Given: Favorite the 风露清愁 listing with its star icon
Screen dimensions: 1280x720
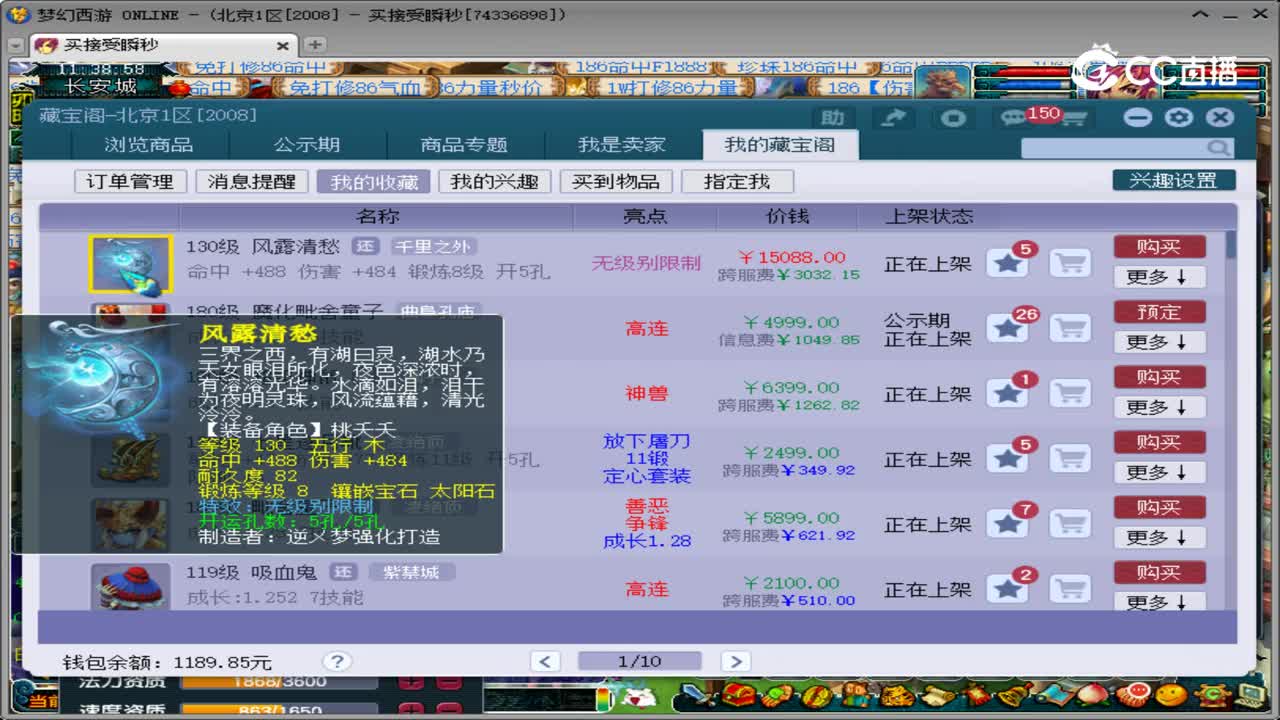Looking at the screenshot, I should (x=1008, y=264).
